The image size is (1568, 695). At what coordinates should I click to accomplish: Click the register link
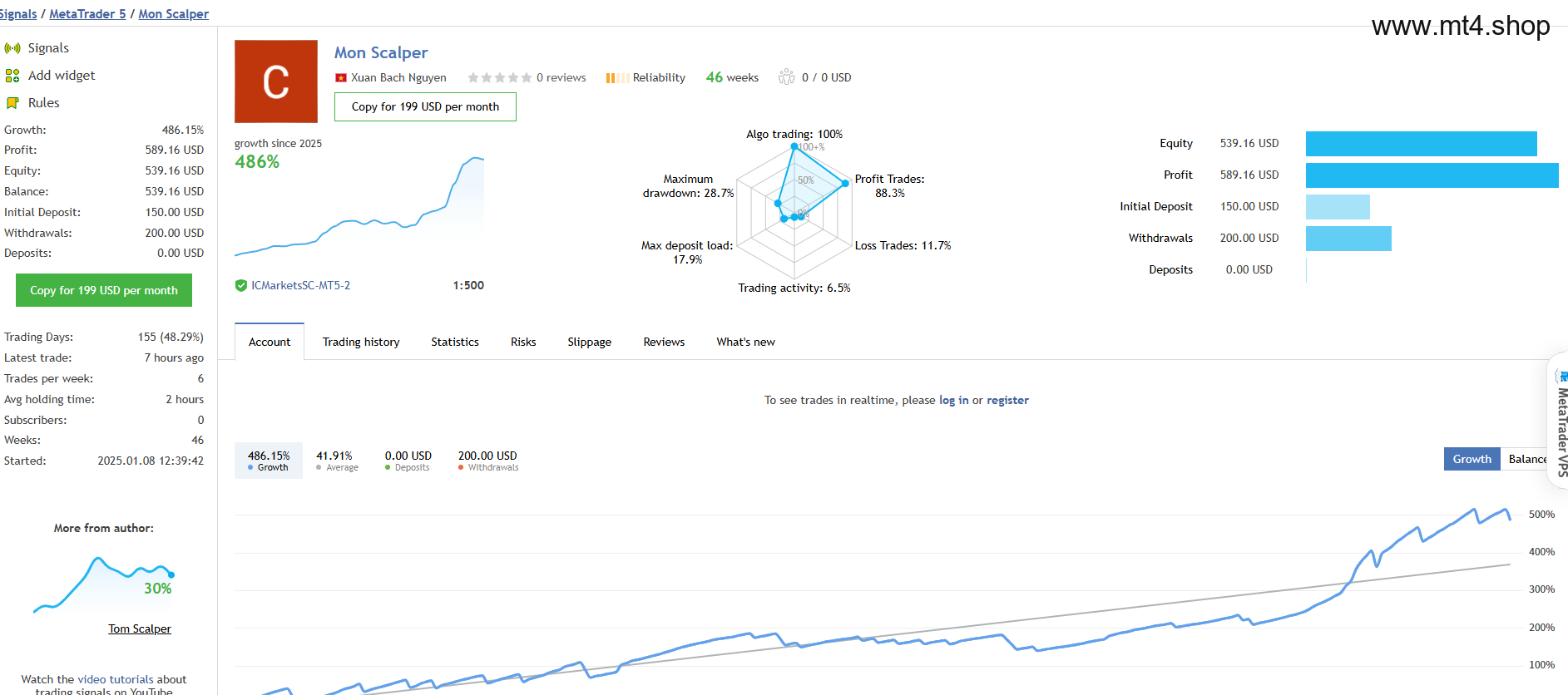point(1008,400)
